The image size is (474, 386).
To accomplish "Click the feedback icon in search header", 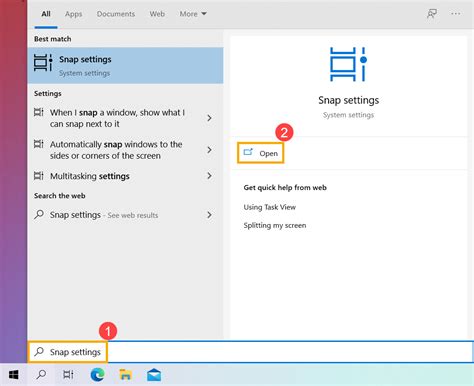I will click(x=432, y=14).
